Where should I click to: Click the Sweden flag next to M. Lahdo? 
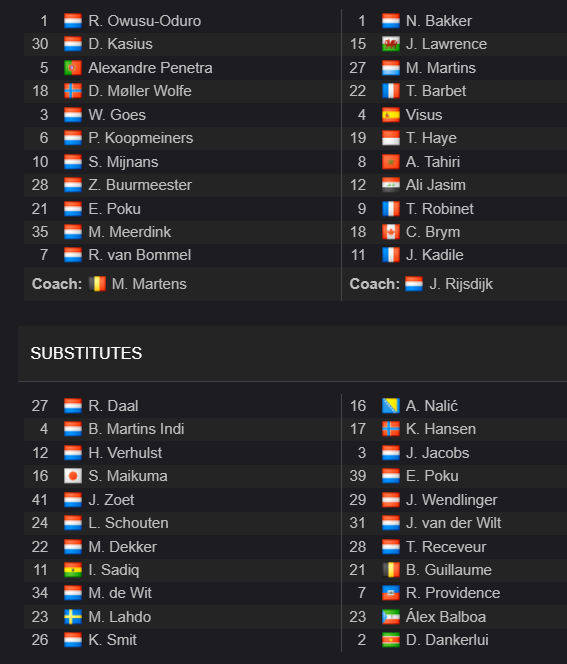click(x=72, y=617)
